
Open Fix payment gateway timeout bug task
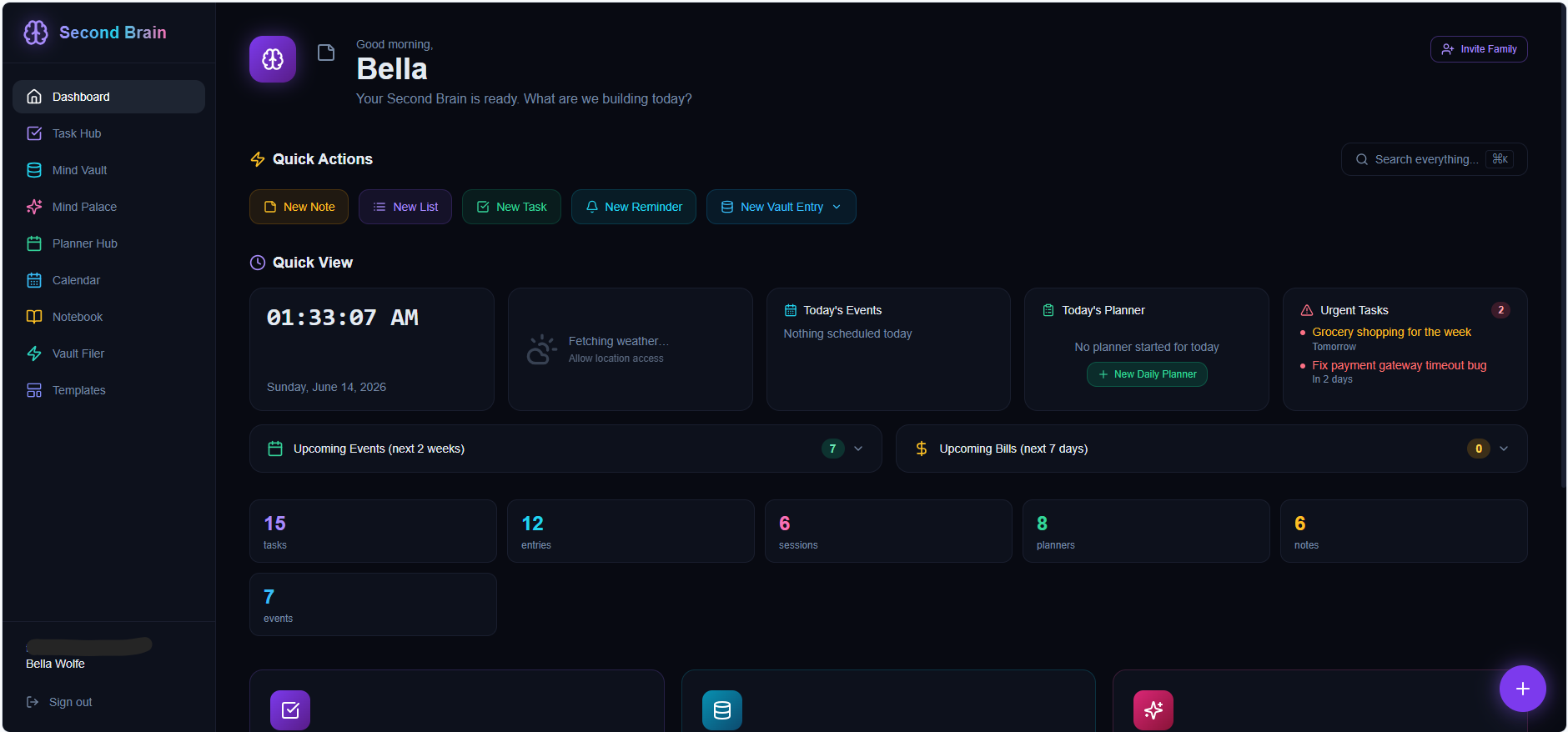point(1399,365)
